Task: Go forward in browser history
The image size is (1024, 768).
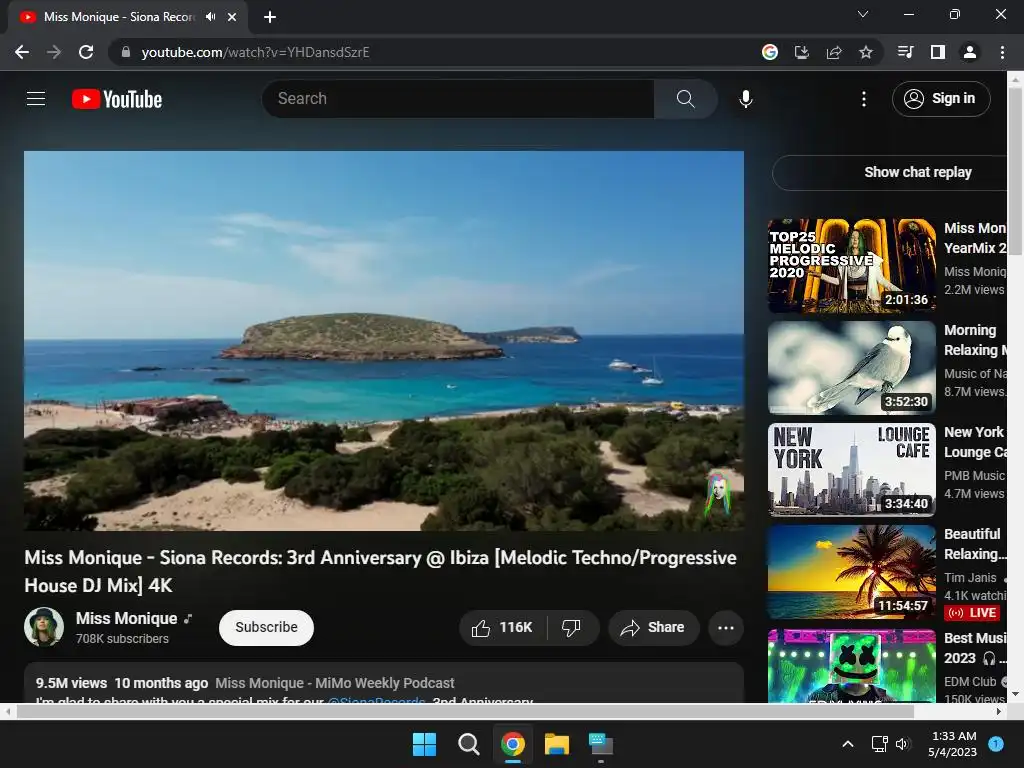Action: 54,52
